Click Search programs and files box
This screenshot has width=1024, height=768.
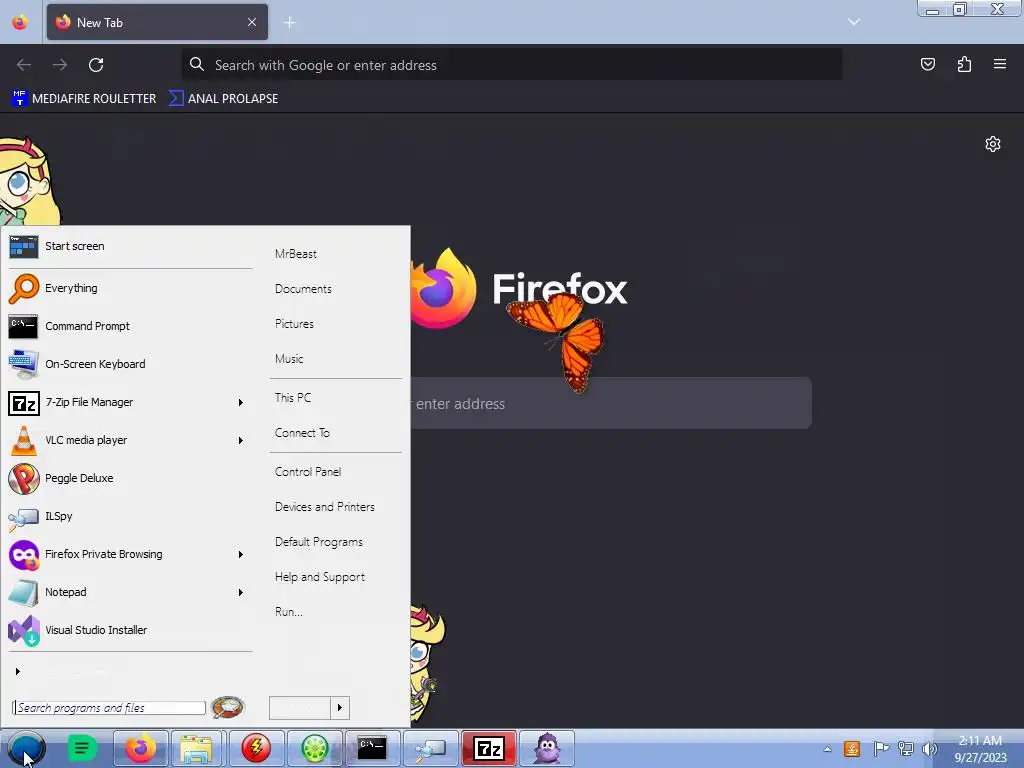[x=109, y=708]
